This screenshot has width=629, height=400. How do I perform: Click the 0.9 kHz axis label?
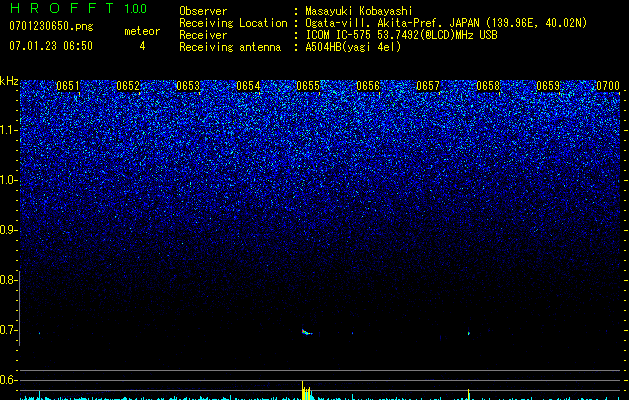[7, 230]
